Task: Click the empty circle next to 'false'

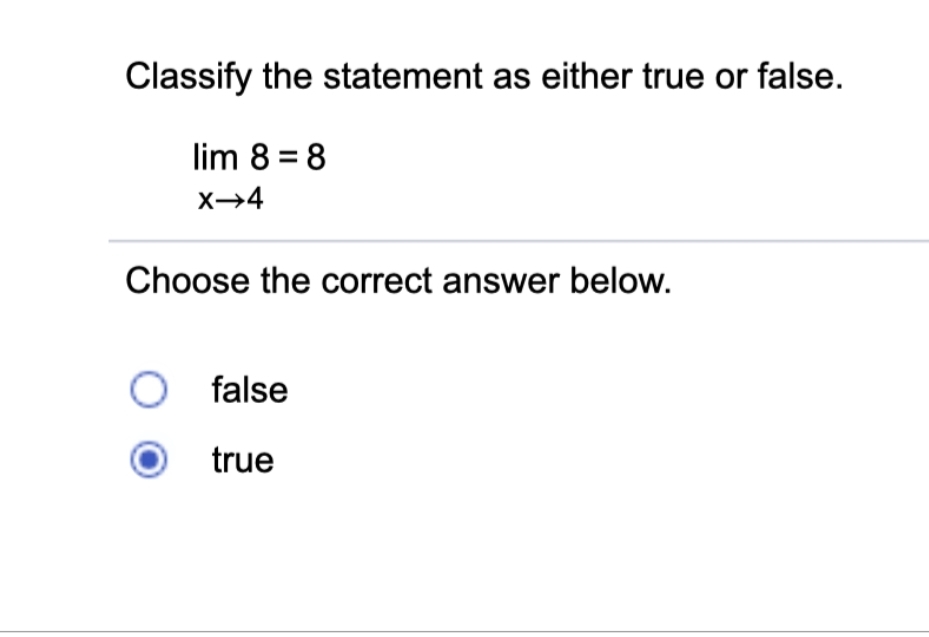Action: coord(146,390)
